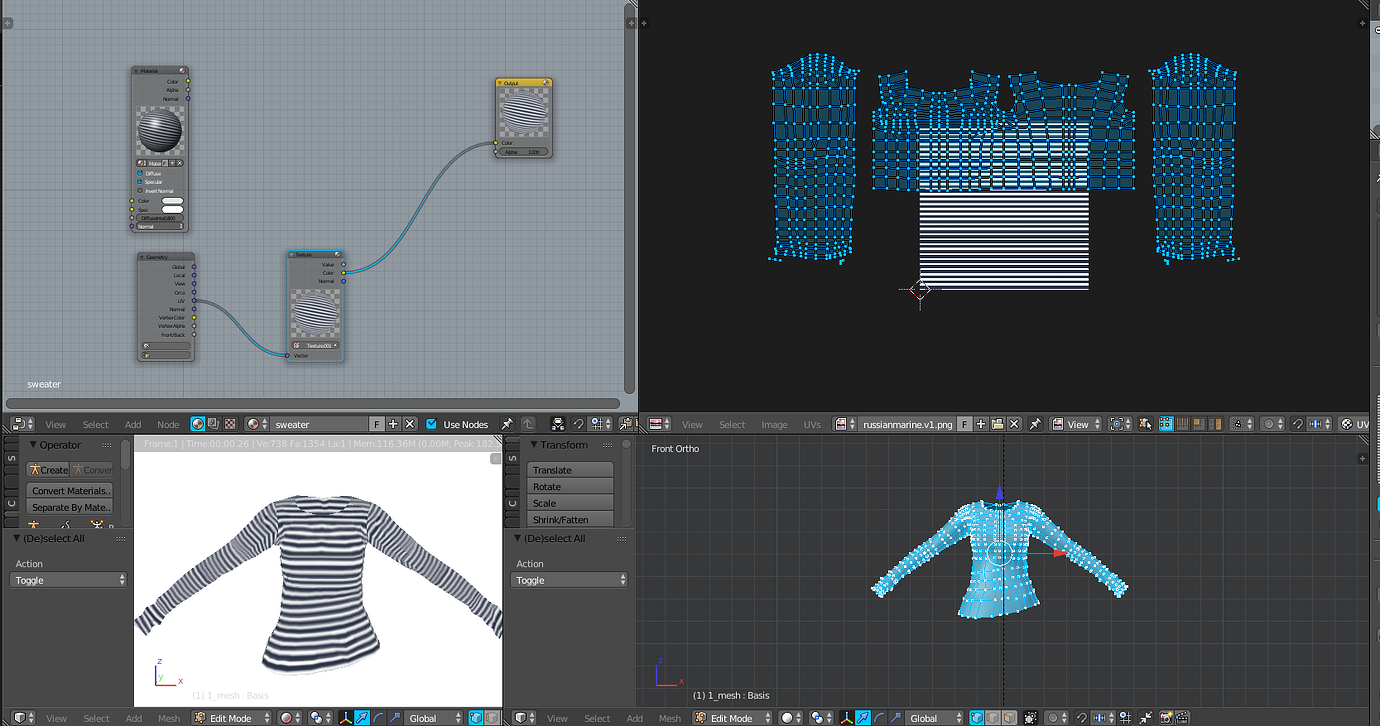Select UV island selection mode icon

(x=1214, y=424)
